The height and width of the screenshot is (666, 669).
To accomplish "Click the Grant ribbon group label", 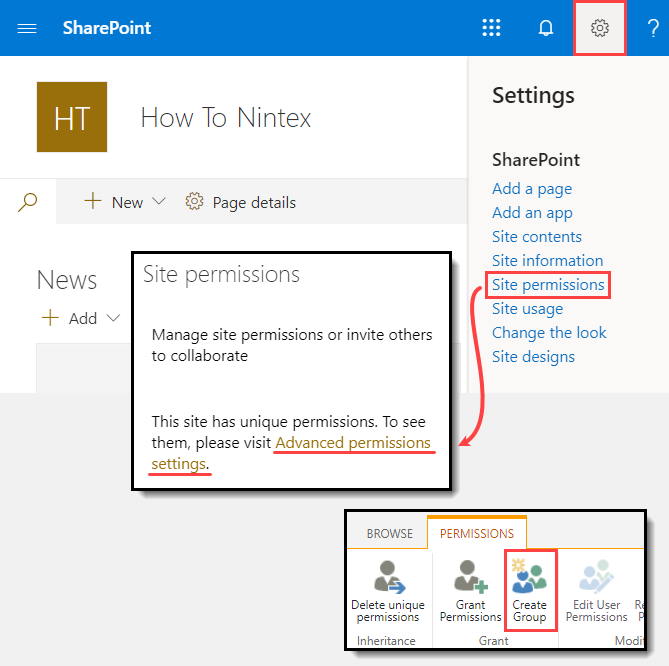I will pos(493,640).
